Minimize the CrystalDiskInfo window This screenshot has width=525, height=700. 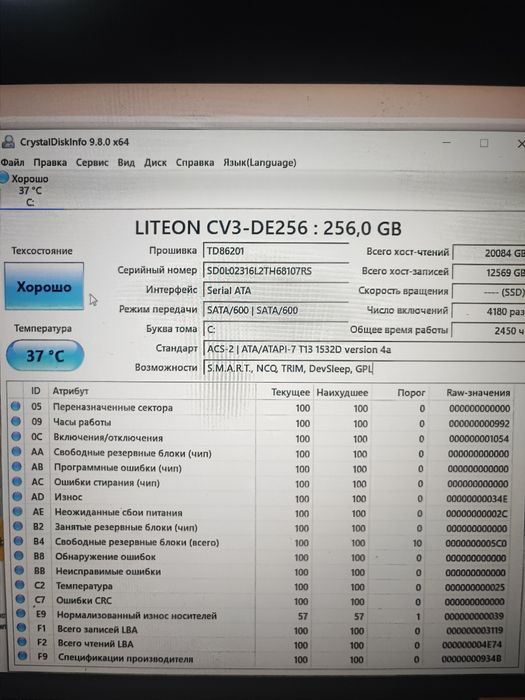click(x=447, y=143)
